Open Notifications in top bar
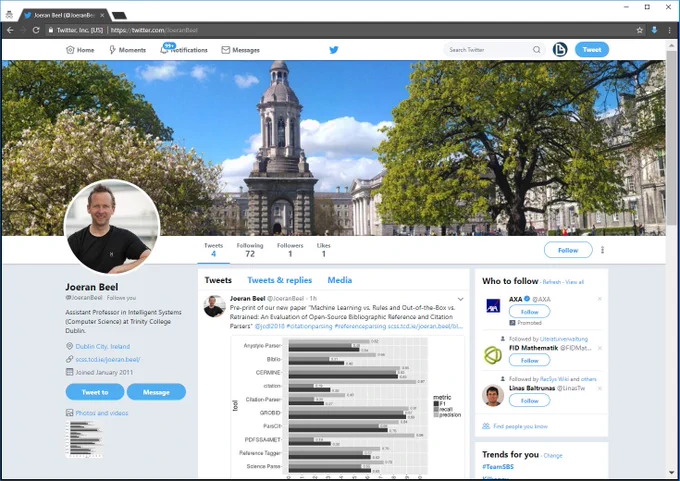The height and width of the screenshot is (481, 680). pyautogui.click(x=184, y=49)
